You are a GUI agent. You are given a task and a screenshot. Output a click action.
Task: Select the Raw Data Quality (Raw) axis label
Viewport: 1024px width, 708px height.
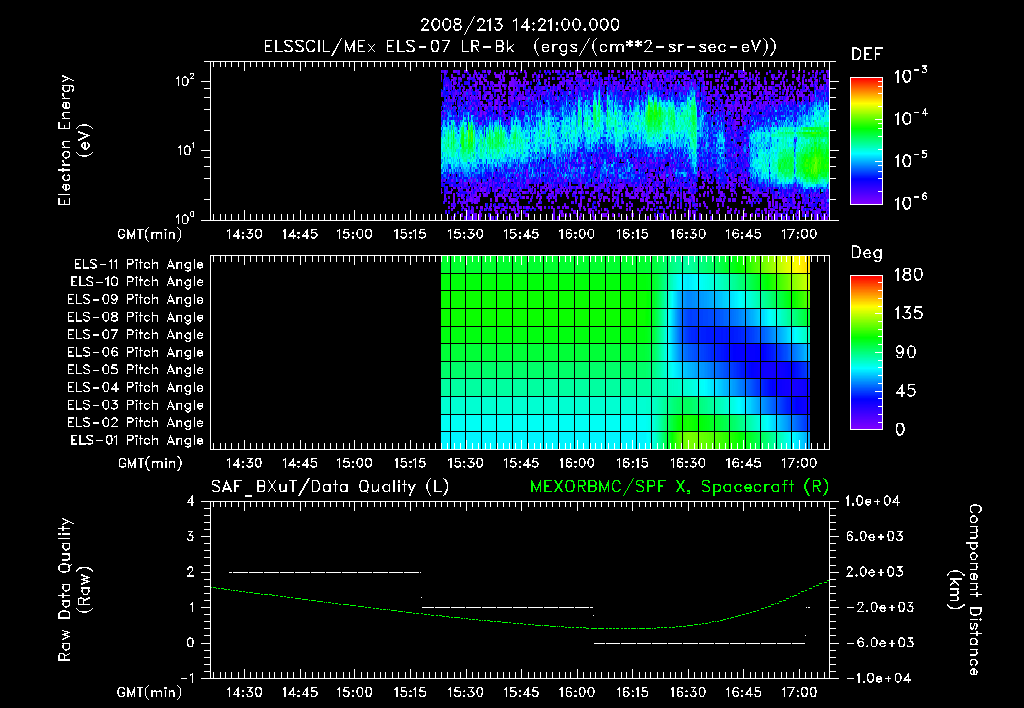point(75,590)
